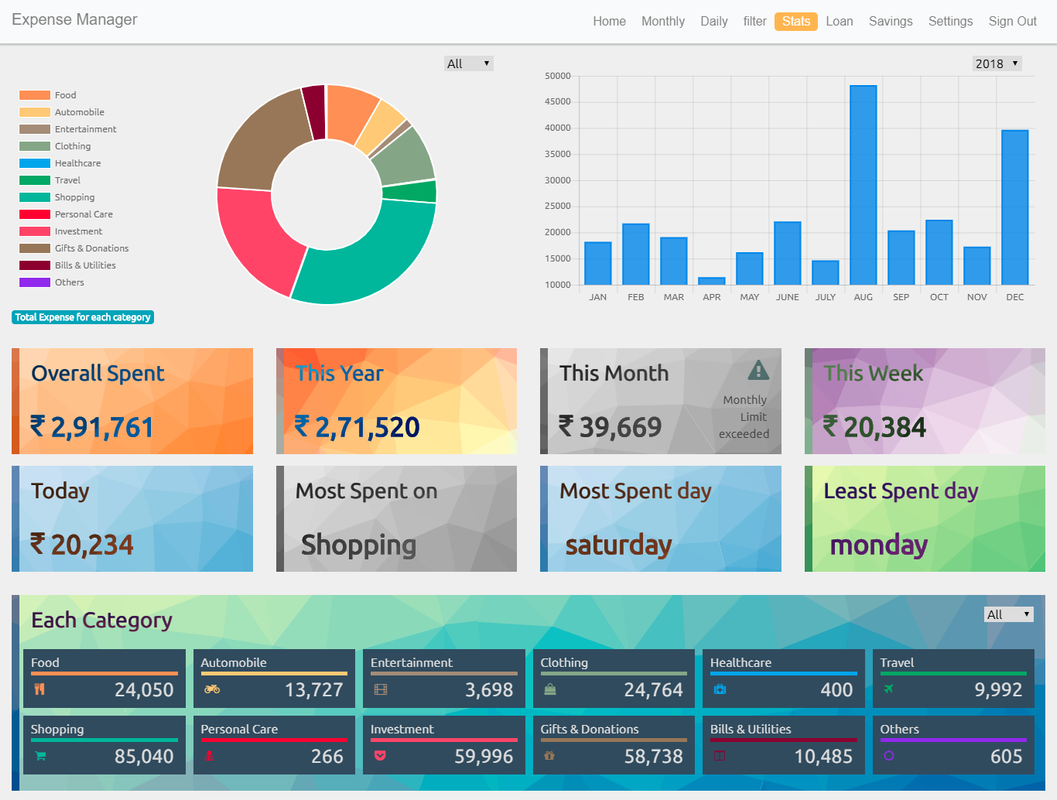The height and width of the screenshot is (800, 1057).
Task: Click the Bills & Utilities icon
Action: tap(719, 756)
